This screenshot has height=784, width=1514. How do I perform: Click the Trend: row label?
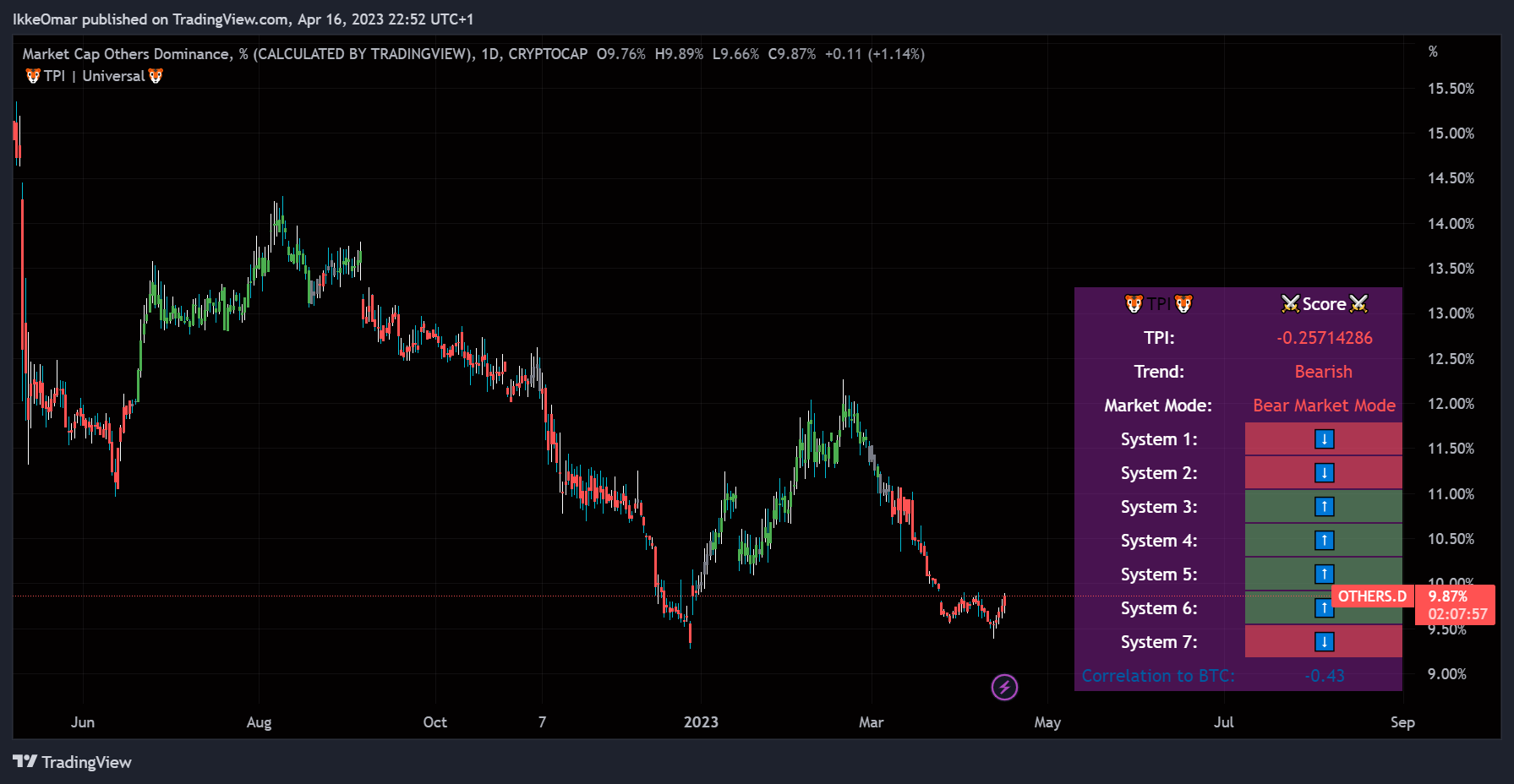click(1159, 372)
